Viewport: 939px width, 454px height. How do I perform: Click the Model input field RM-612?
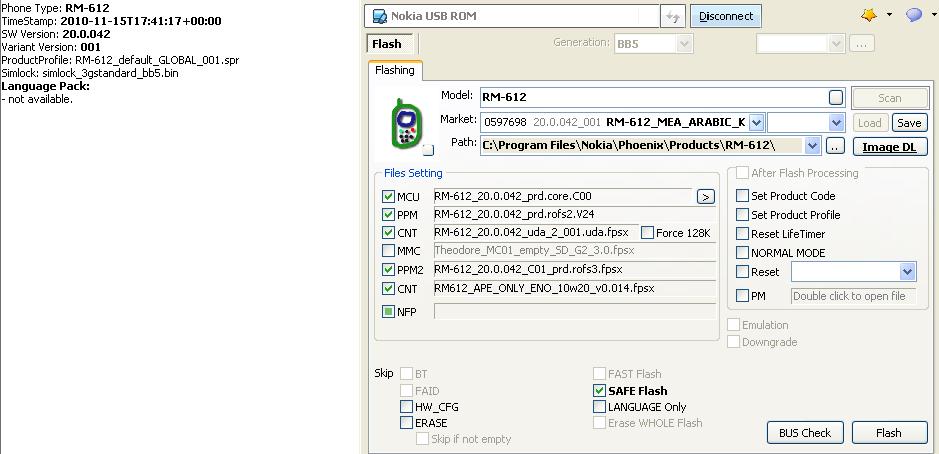coord(662,98)
